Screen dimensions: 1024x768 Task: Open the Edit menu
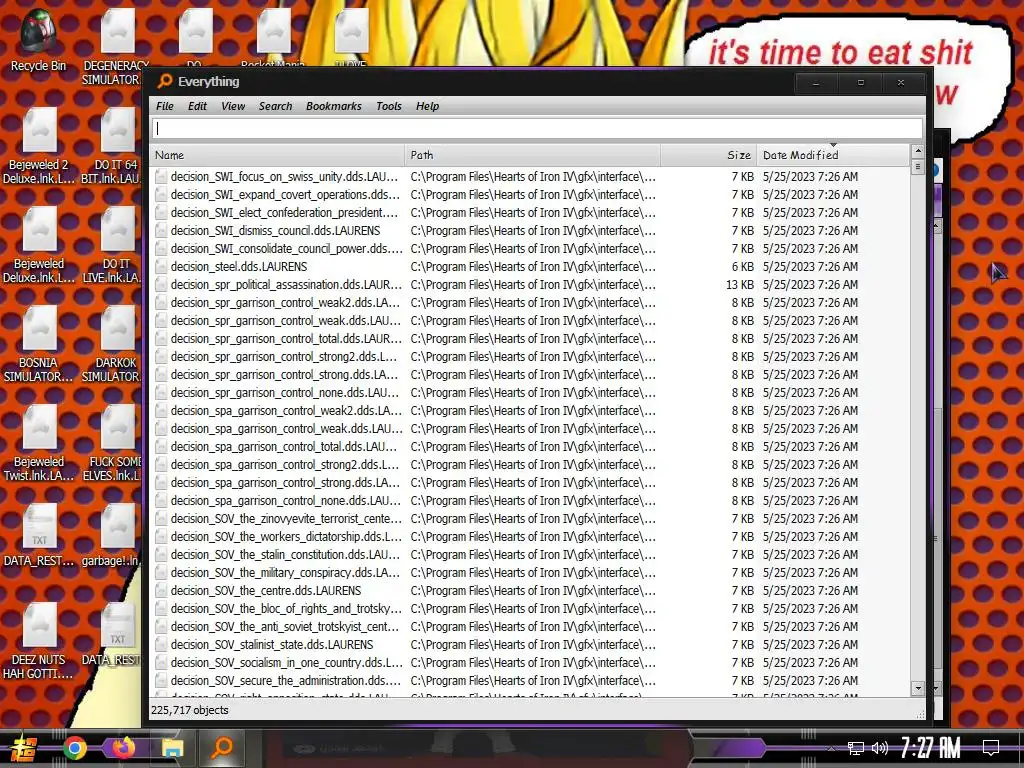[197, 106]
